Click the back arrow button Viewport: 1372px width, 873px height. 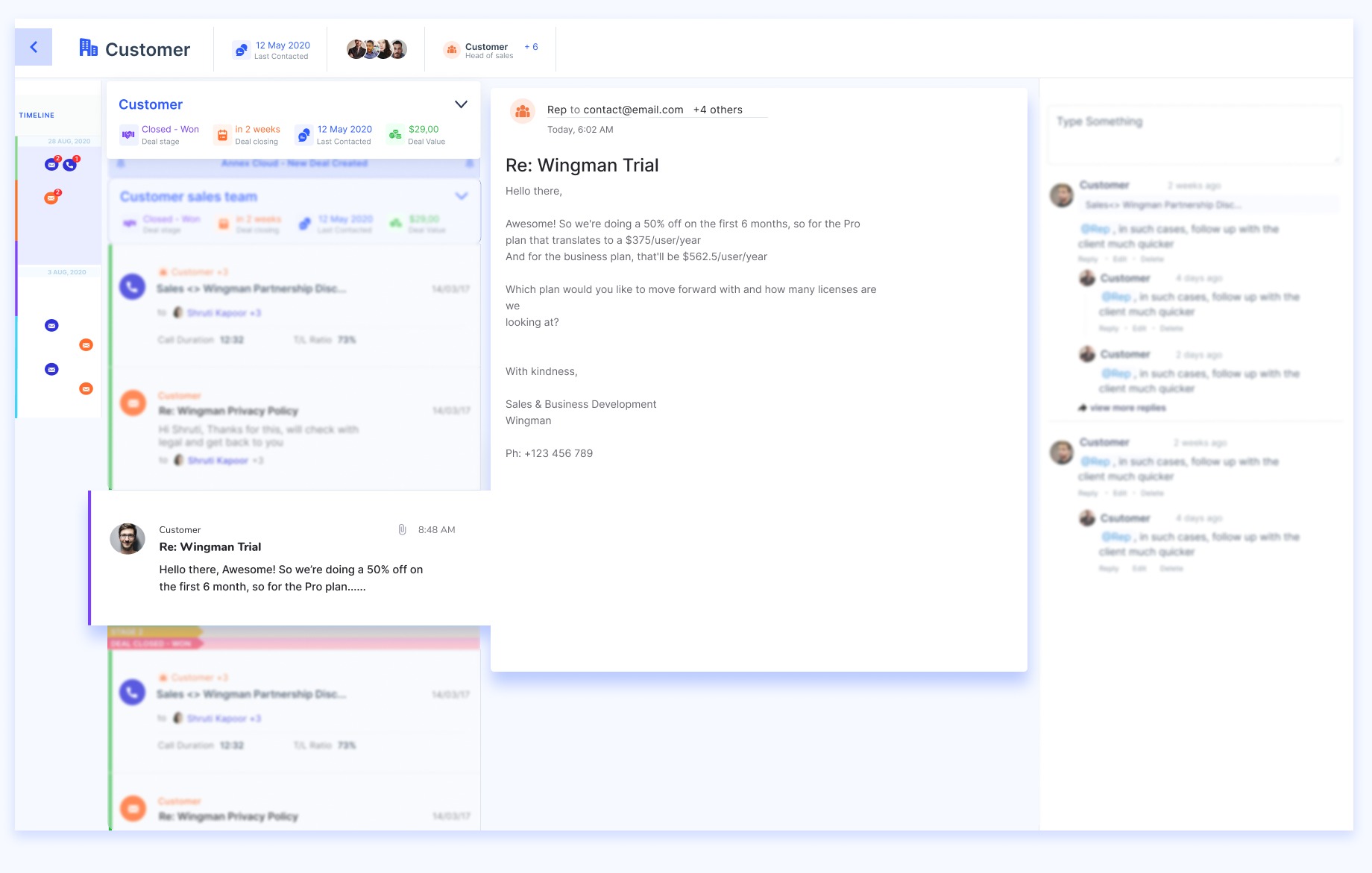point(34,47)
